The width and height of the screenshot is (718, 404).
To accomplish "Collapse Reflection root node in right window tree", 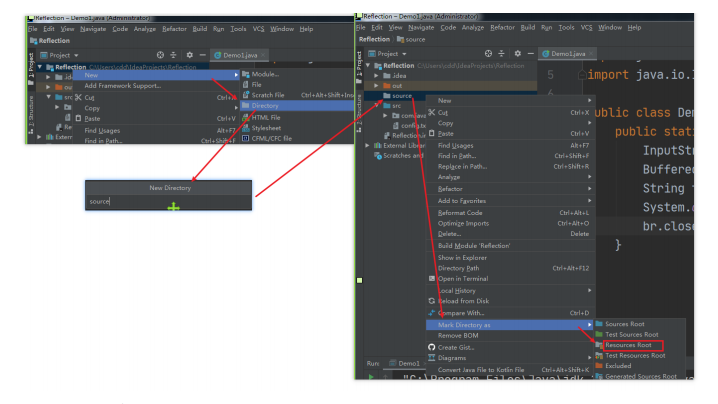I will click(368, 66).
